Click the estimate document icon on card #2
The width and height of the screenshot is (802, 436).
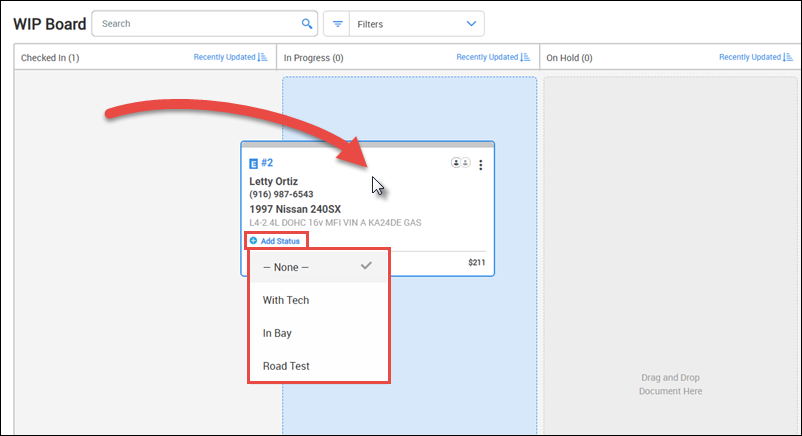[253, 164]
